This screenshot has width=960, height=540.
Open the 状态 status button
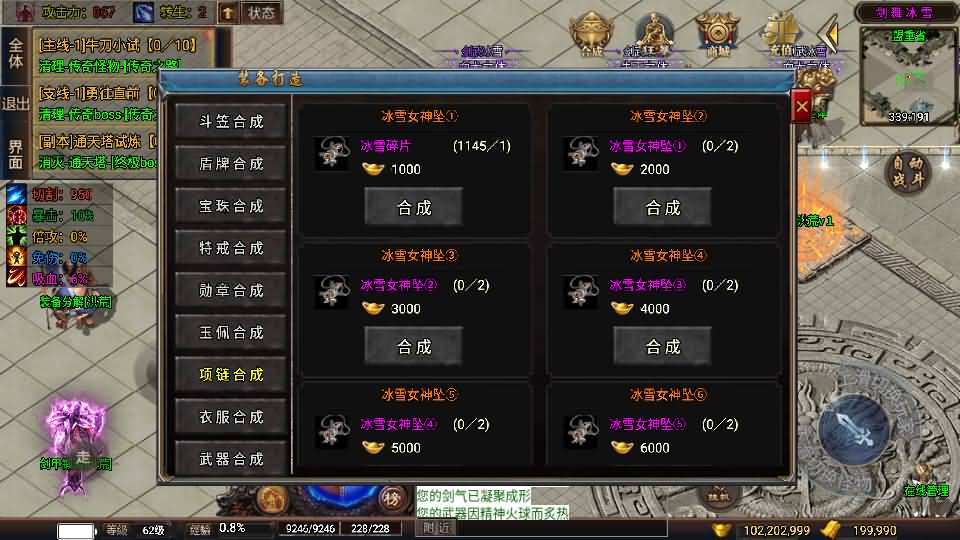coord(261,12)
